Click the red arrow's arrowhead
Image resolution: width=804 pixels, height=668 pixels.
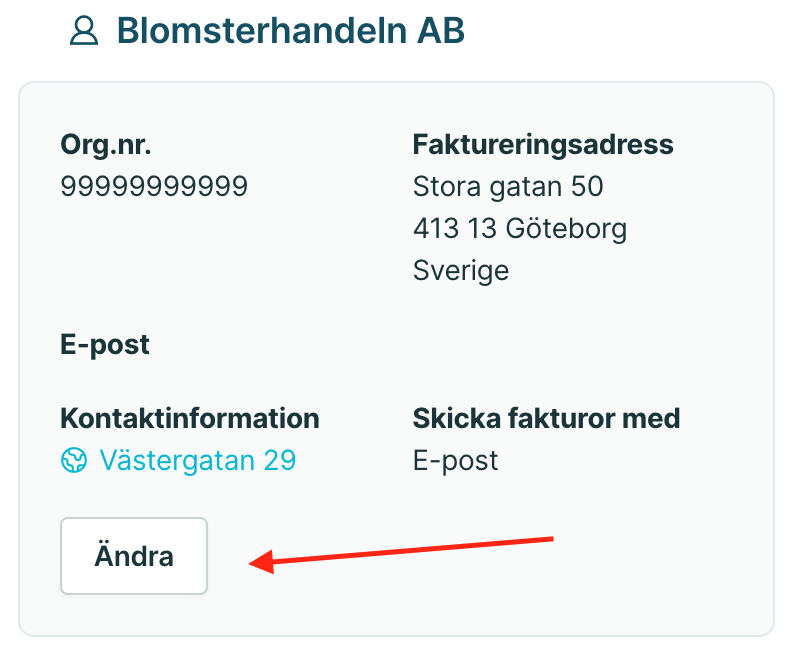pyautogui.click(x=262, y=562)
